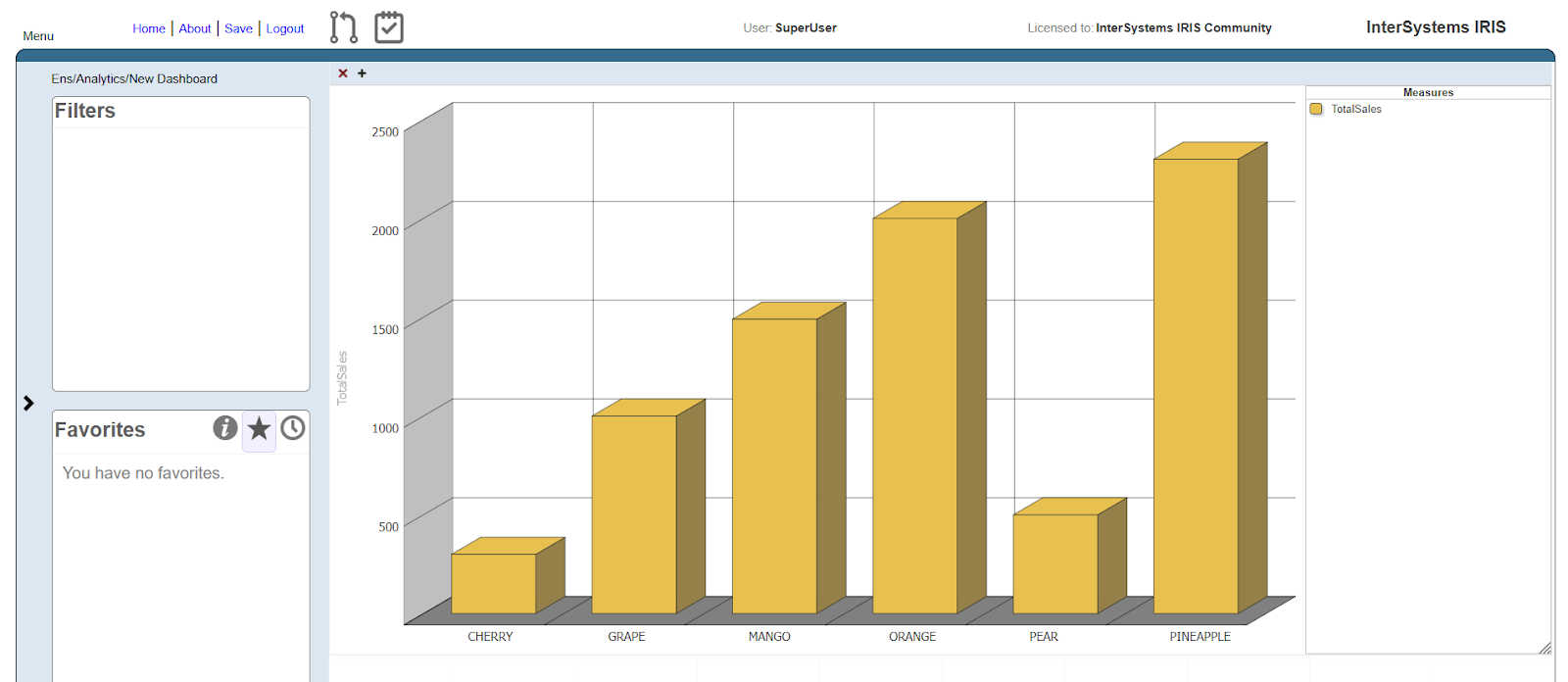Image resolution: width=1568 pixels, height=682 pixels.
Task: Open the Favorites info icon
Action: click(x=225, y=428)
